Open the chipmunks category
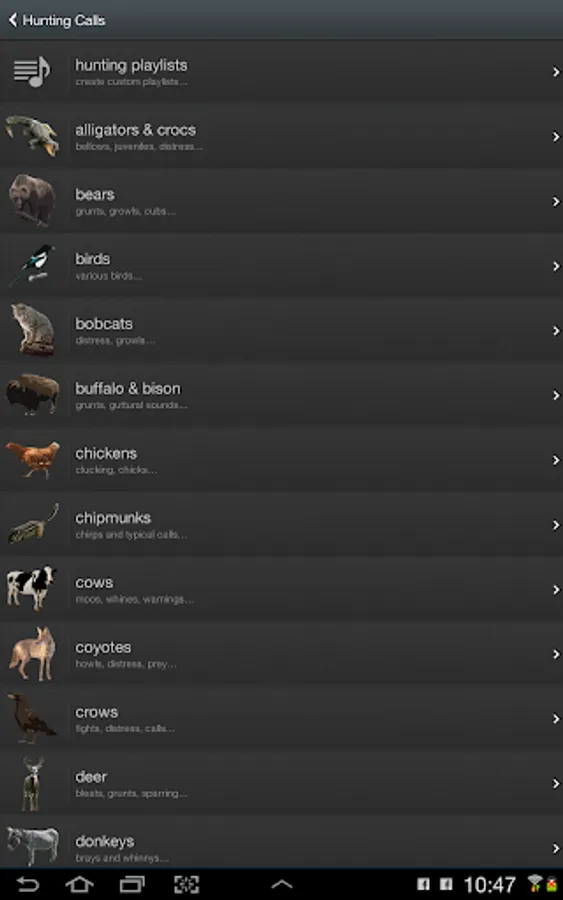563x900 pixels. (281, 525)
